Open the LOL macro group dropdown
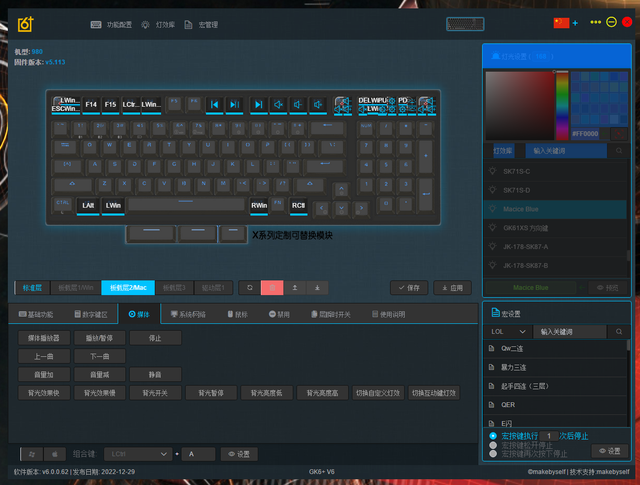640x485 pixels. click(x=508, y=331)
